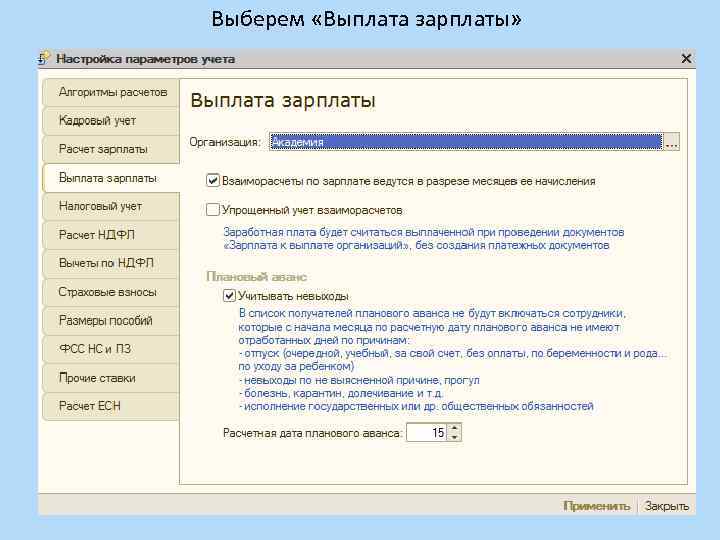This screenshot has height=540, width=720.
Task: Switch to Прочие ставки tab
Action: coord(111,378)
